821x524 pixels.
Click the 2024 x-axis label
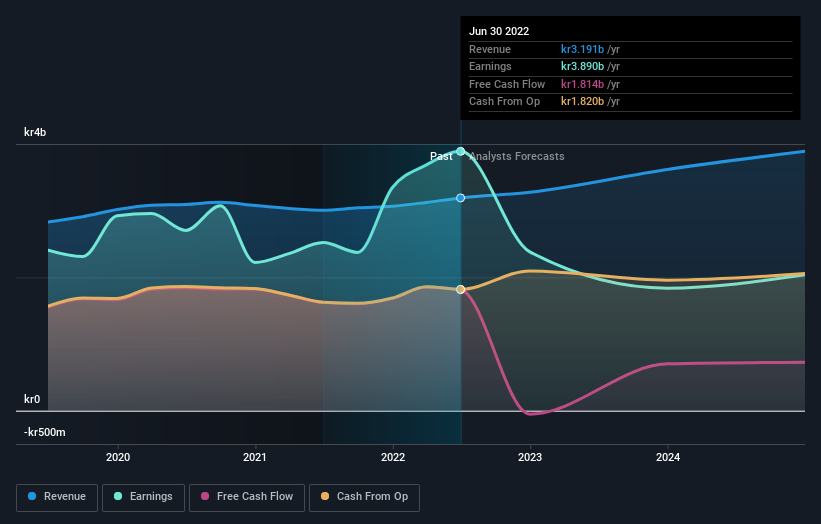coord(668,457)
